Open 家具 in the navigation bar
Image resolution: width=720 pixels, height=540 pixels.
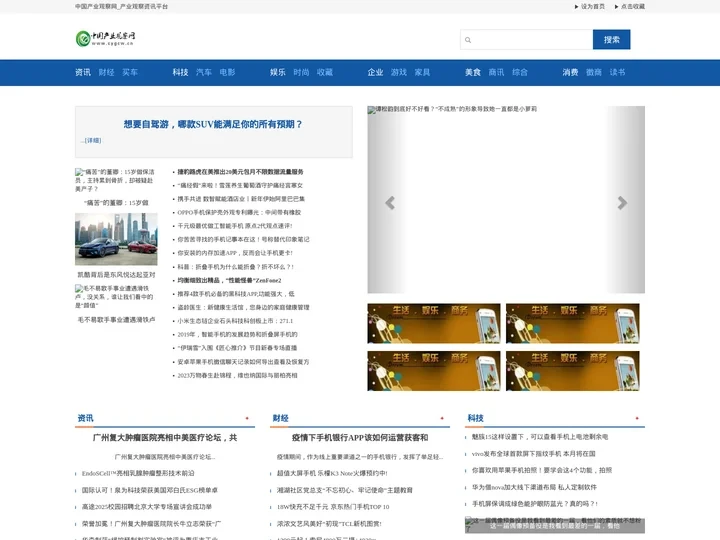[x=422, y=72]
